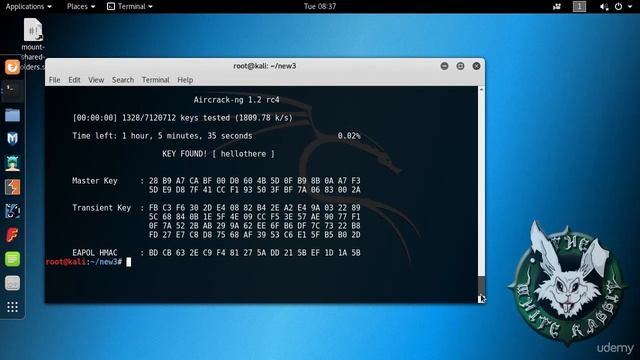Click the 'KEY FOUND! [ hellothere ]' line
The height and width of the screenshot is (360, 640).
coord(218,154)
